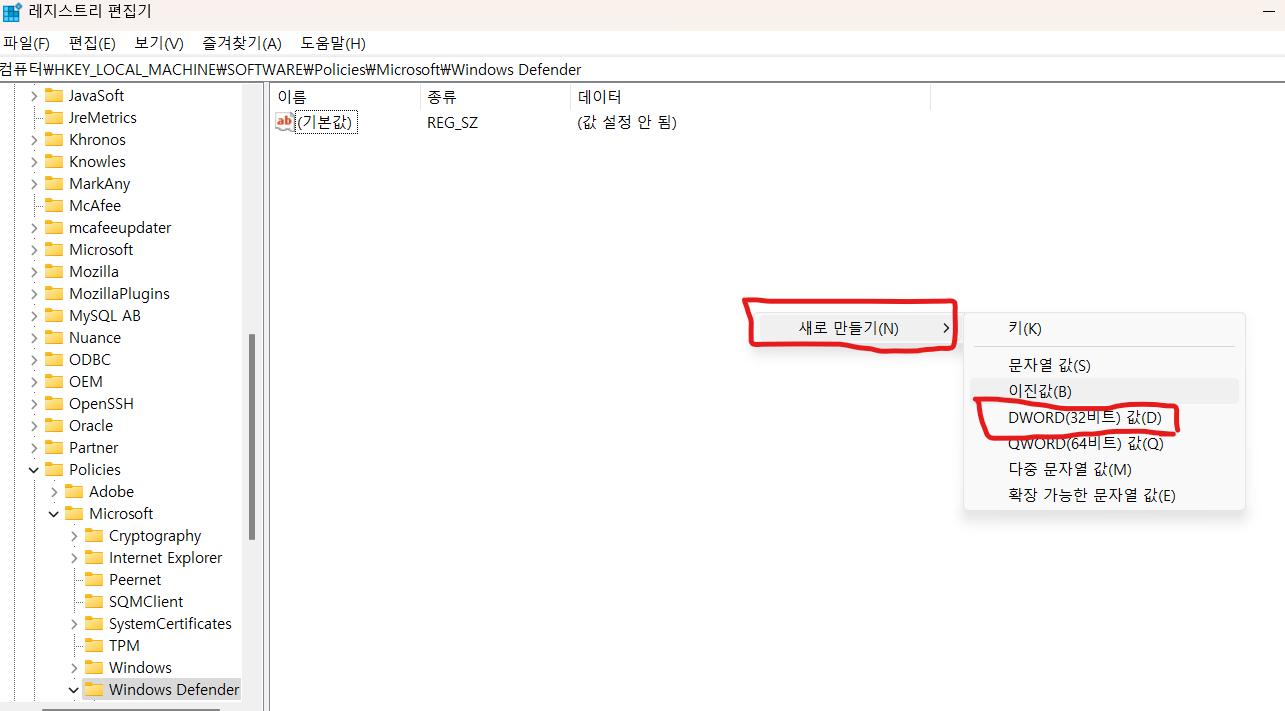The width and height of the screenshot is (1285, 711).
Task: Click the Mozilla folder icon
Action: (54, 272)
